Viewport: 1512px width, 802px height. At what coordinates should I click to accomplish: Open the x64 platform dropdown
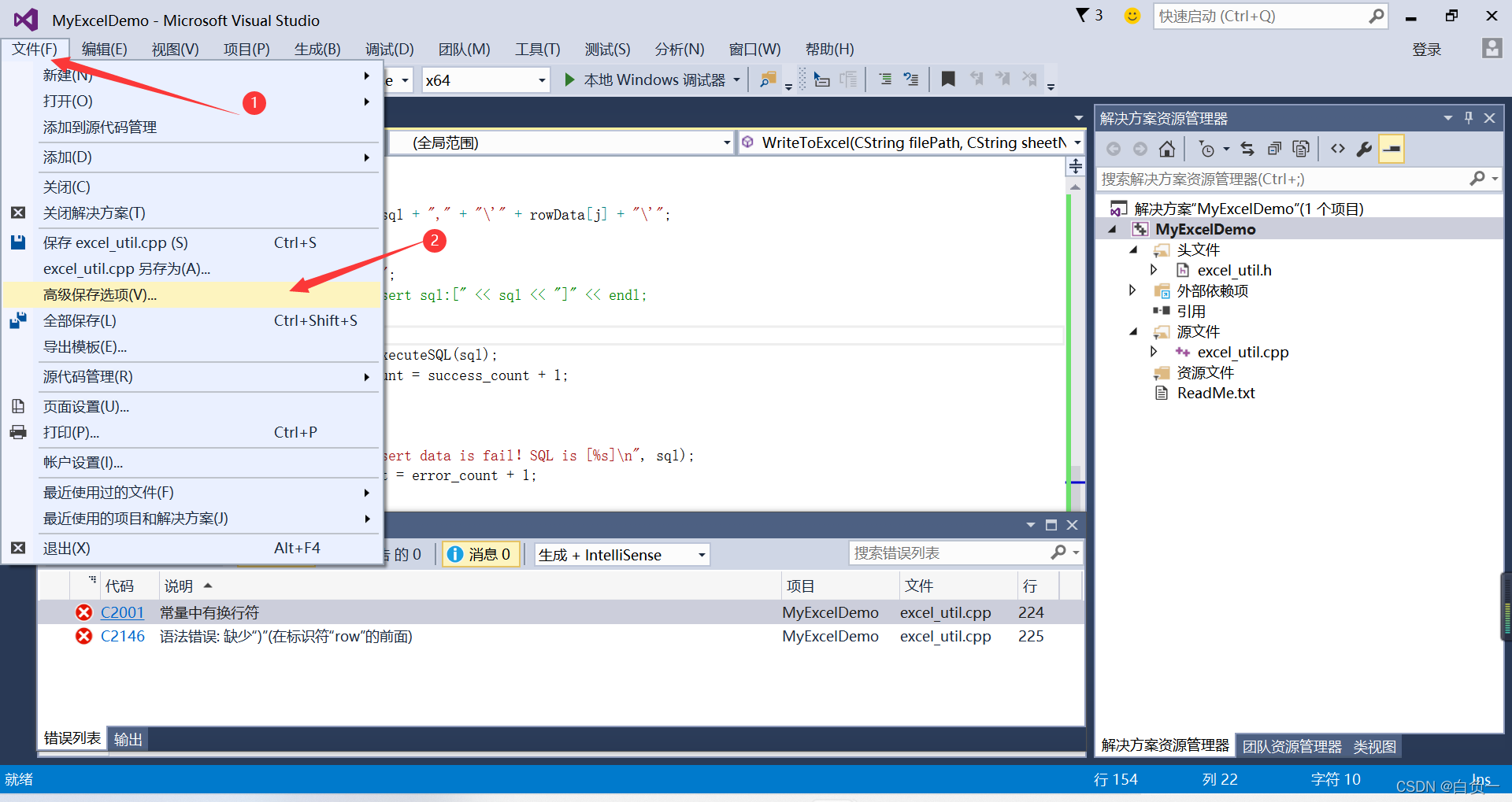coord(542,80)
